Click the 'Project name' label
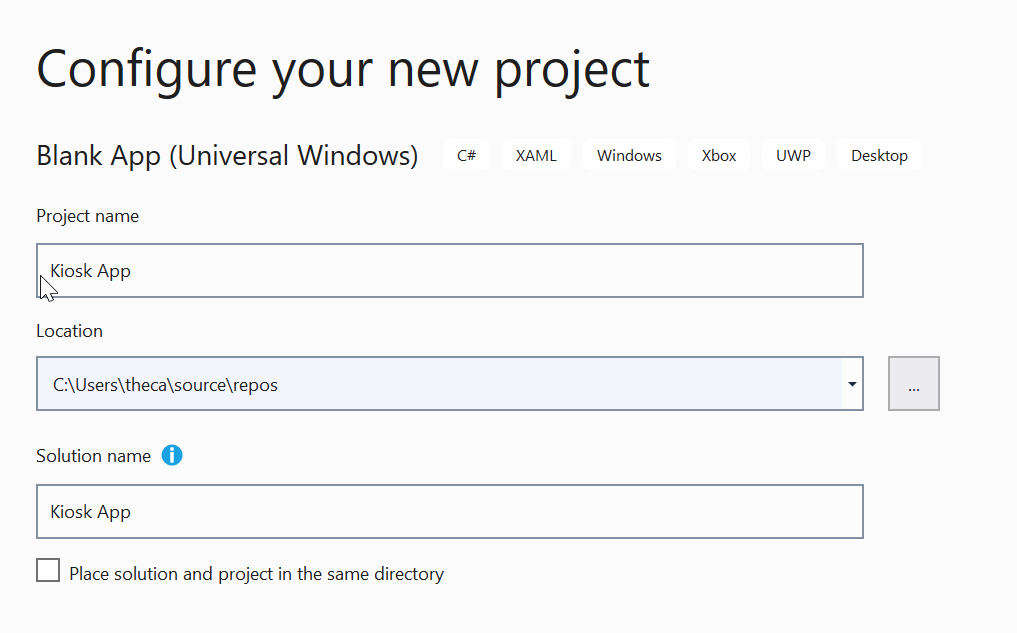 click(x=88, y=216)
